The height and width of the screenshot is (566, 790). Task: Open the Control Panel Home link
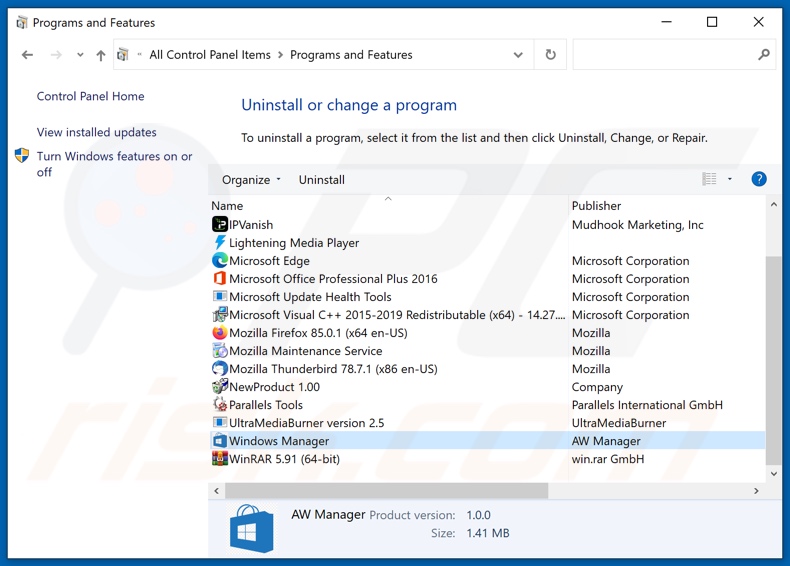[90, 96]
